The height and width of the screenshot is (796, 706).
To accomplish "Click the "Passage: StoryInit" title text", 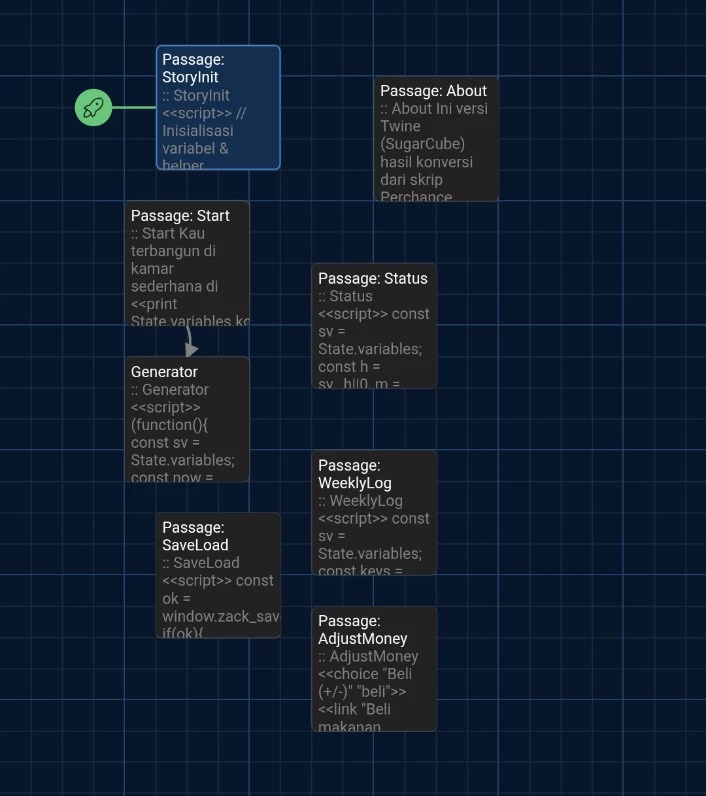I will (193, 68).
